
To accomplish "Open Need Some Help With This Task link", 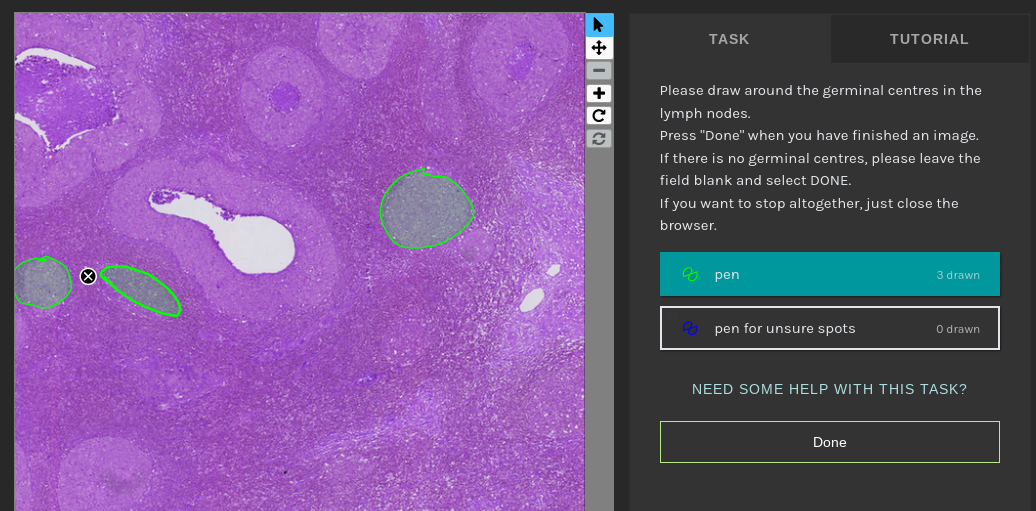I will click(x=829, y=389).
